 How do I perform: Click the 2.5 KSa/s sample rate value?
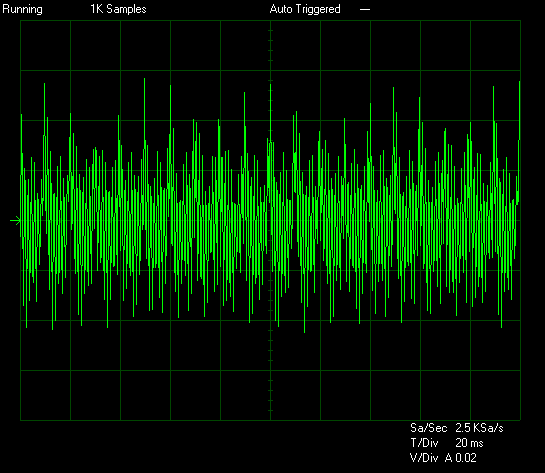coord(479,428)
